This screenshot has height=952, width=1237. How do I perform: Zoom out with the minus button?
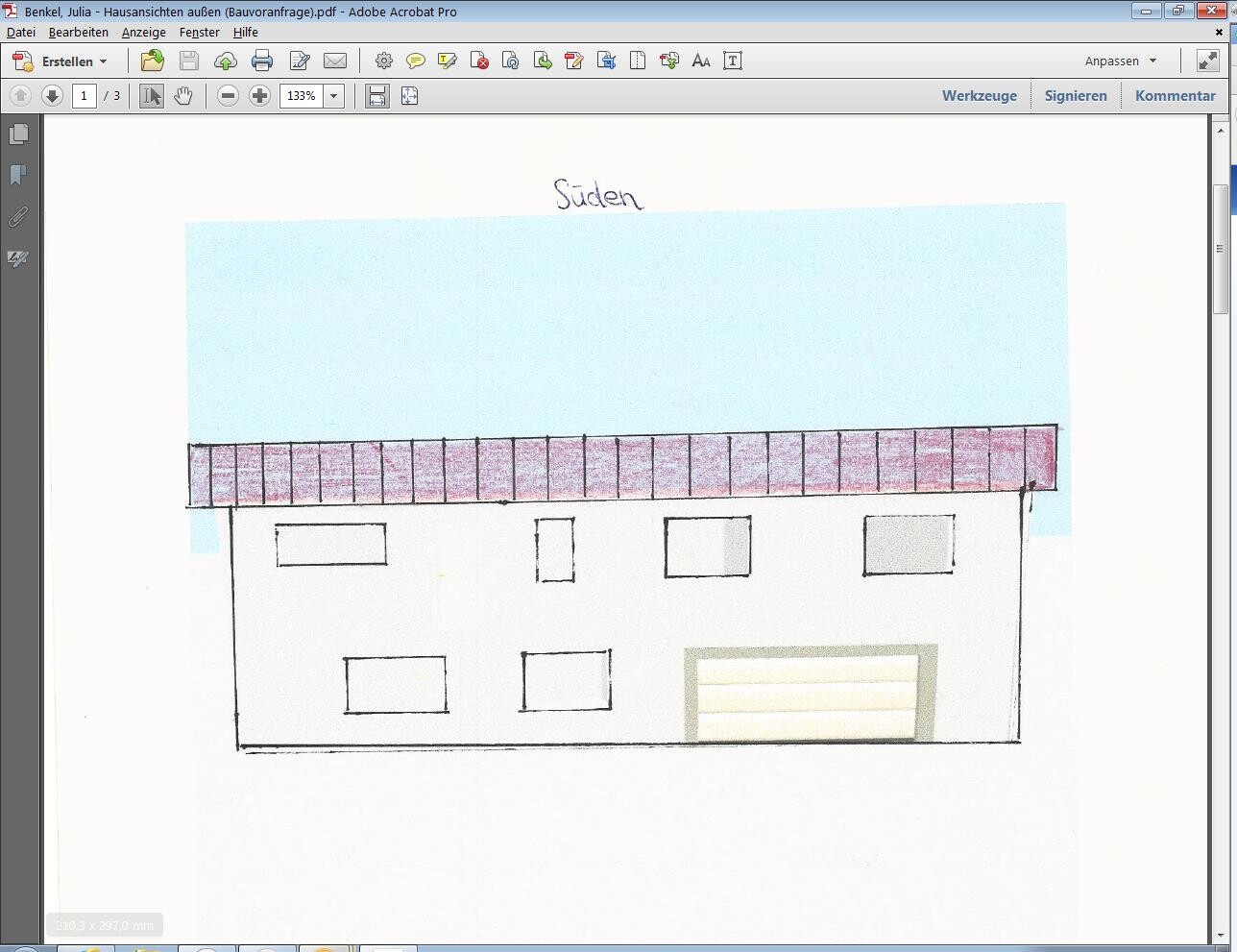(x=228, y=96)
